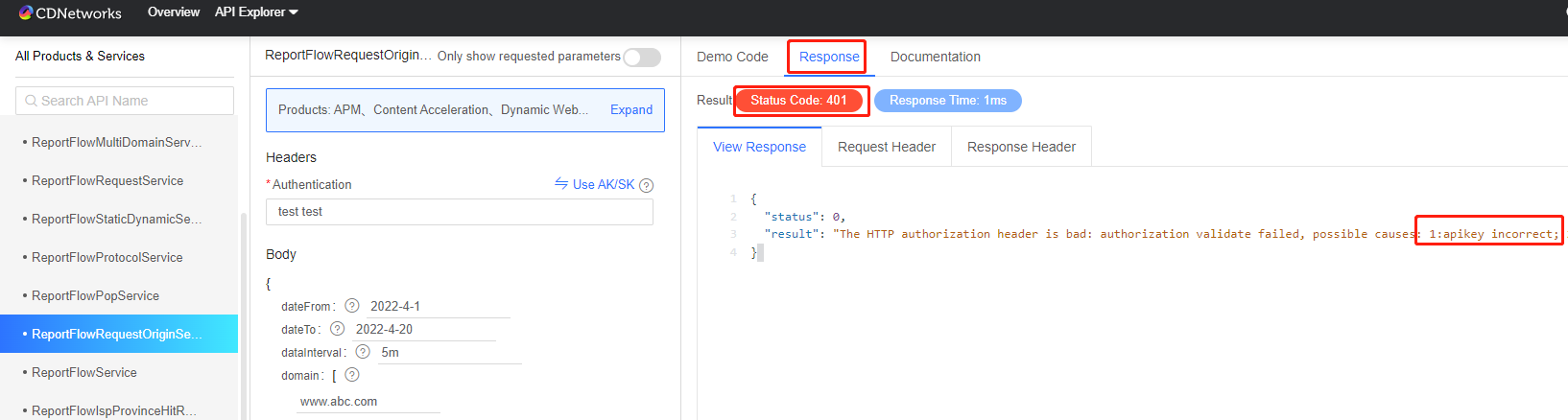Click the Response Time: 1ms badge
Screen dimensions: 1568x420
tap(948, 101)
